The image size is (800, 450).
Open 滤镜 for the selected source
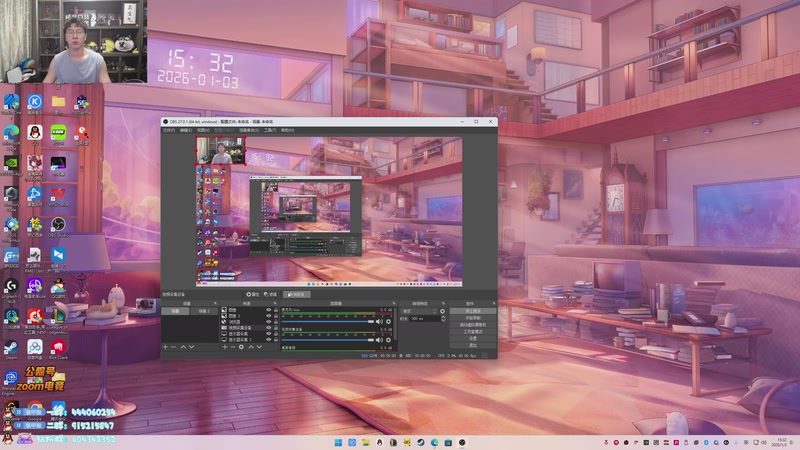pos(270,294)
